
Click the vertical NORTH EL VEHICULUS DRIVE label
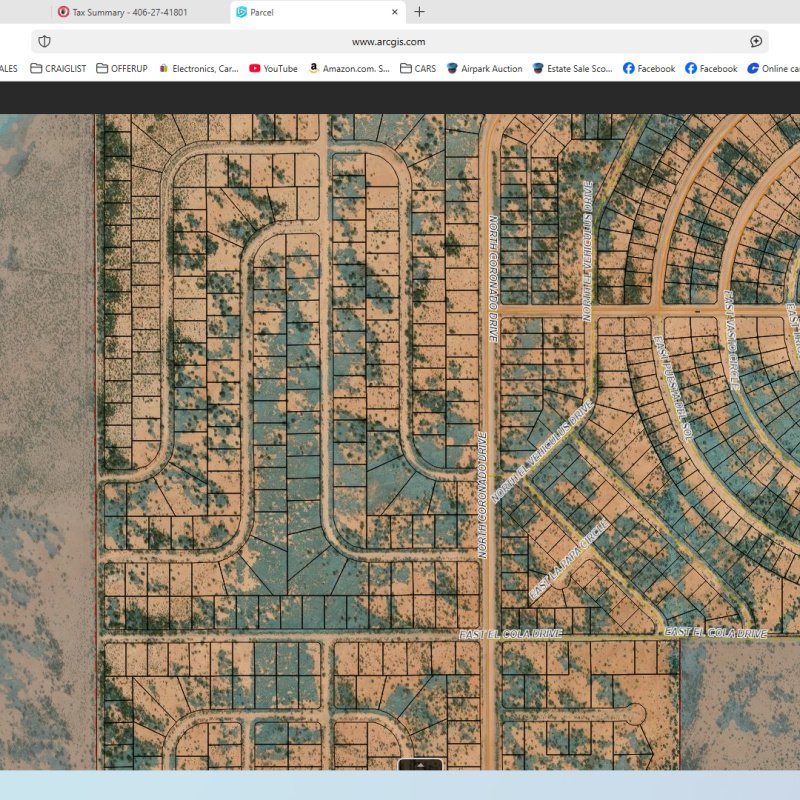click(588, 251)
